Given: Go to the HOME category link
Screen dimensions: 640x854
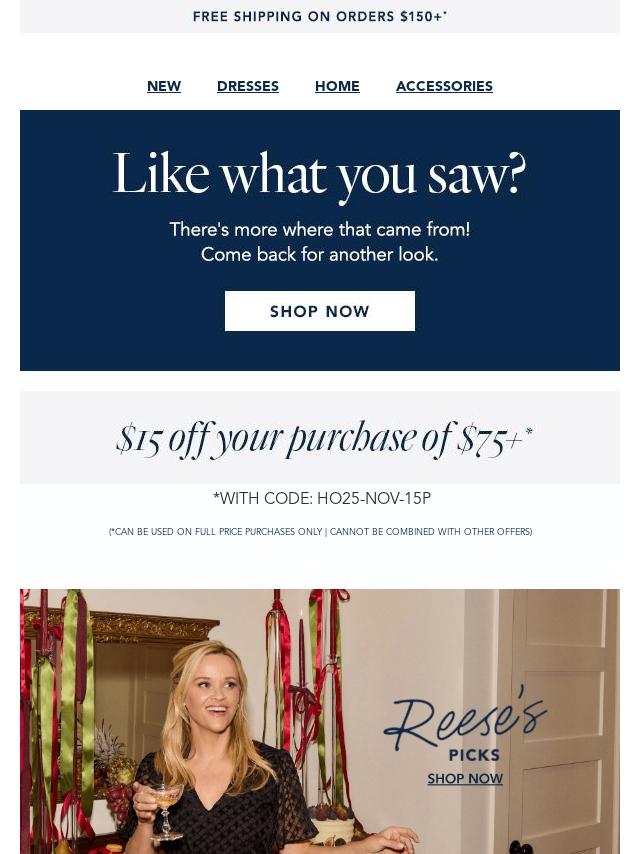Looking at the screenshot, I should tap(337, 86).
